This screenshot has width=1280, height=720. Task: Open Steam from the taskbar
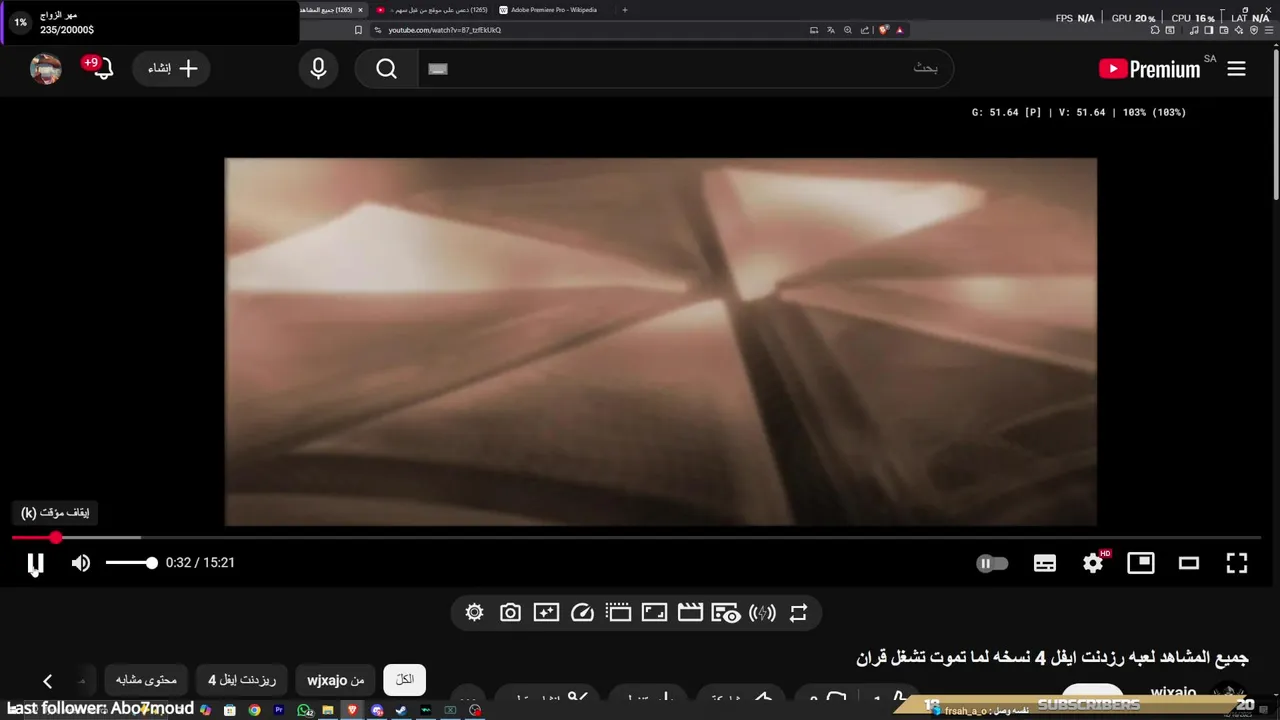tap(402, 710)
